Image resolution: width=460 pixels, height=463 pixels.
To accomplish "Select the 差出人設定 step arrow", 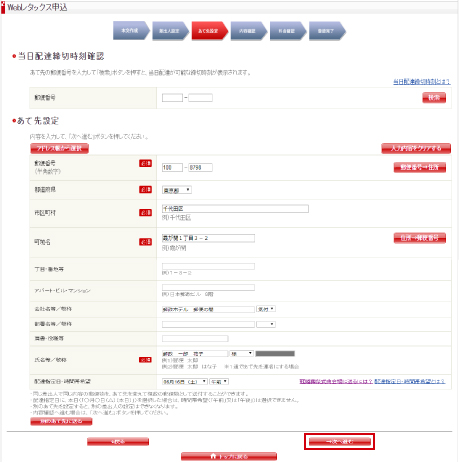I will [x=170, y=31].
